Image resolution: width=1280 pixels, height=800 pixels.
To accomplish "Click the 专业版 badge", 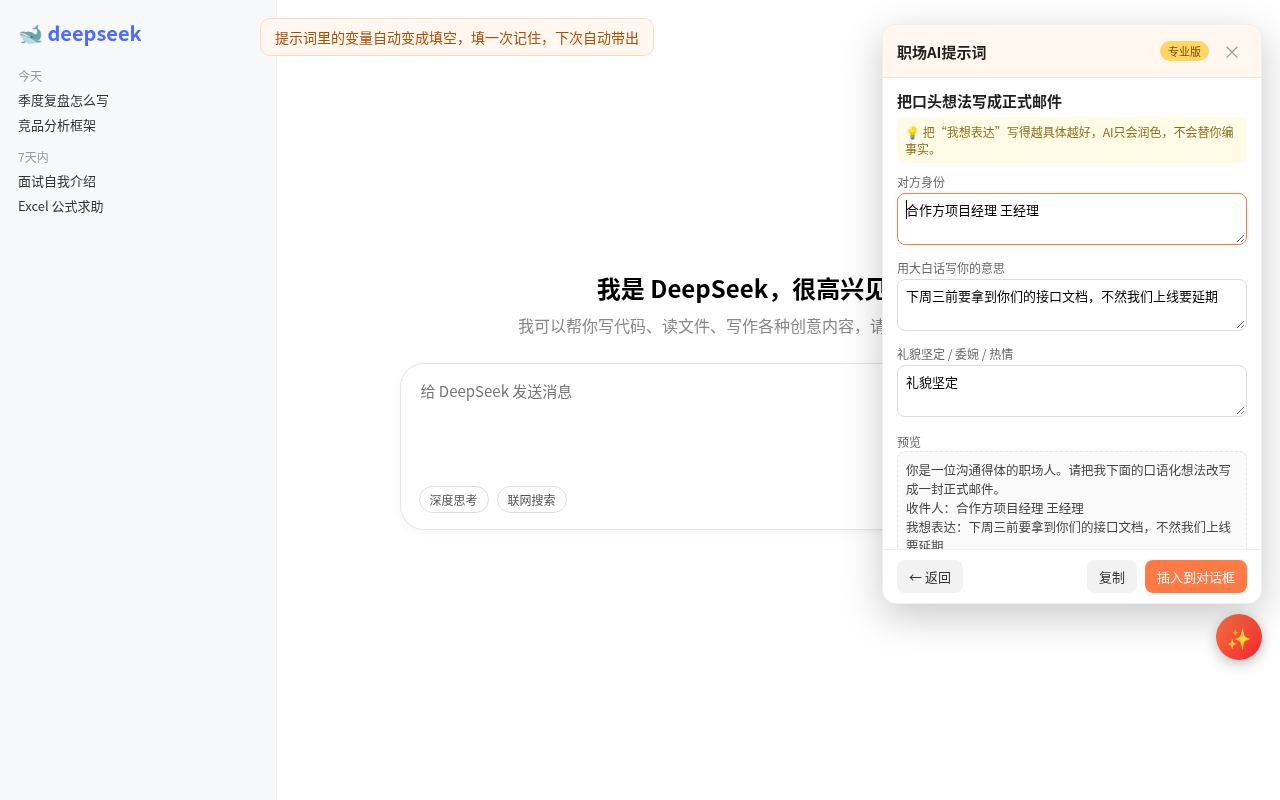I will [1184, 51].
